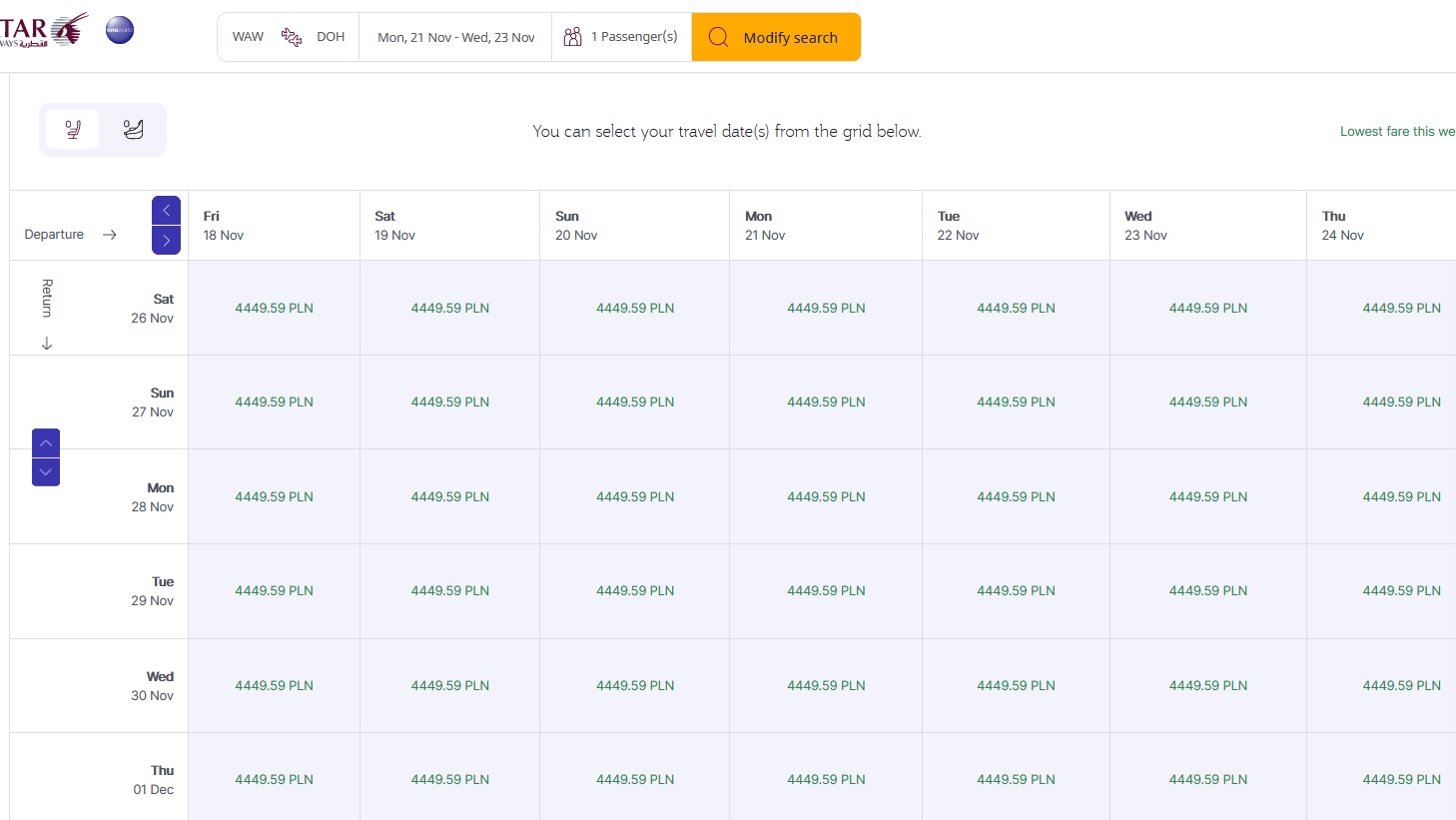Click the passengers icon in search bar
Image resolution: width=1456 pixels, height=820 pixels.
572,37
